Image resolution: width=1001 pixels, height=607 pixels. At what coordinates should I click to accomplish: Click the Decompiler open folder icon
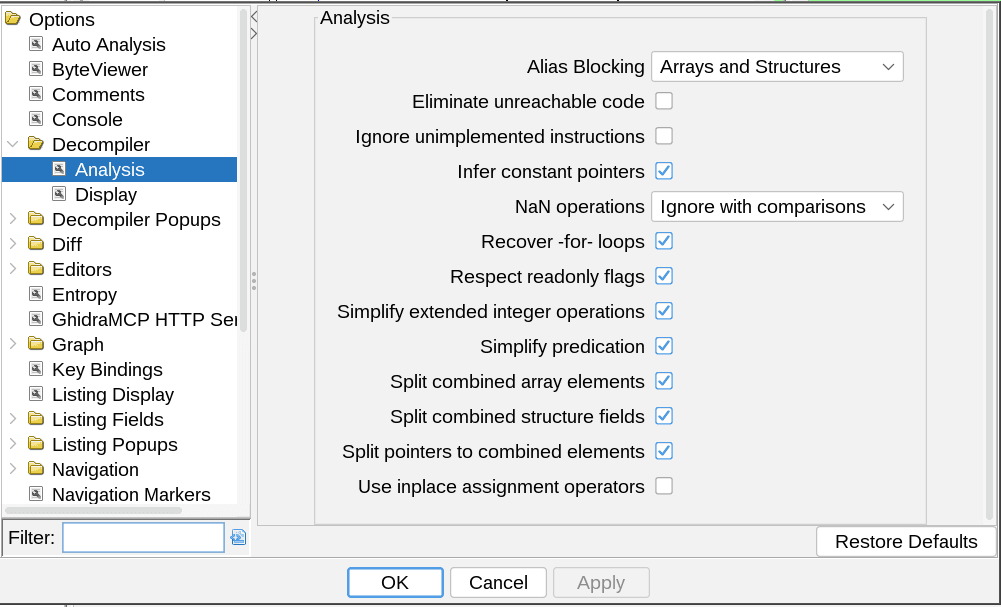[36, 144]
